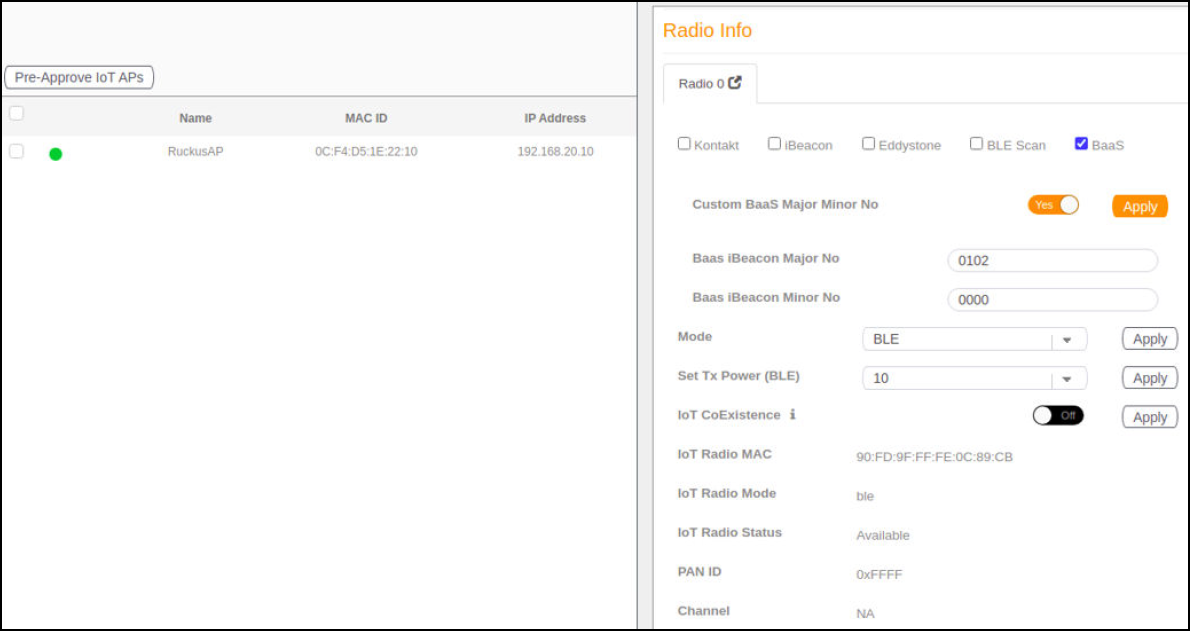Apply the custom BaaS settings

click(x=1140, y=207)
